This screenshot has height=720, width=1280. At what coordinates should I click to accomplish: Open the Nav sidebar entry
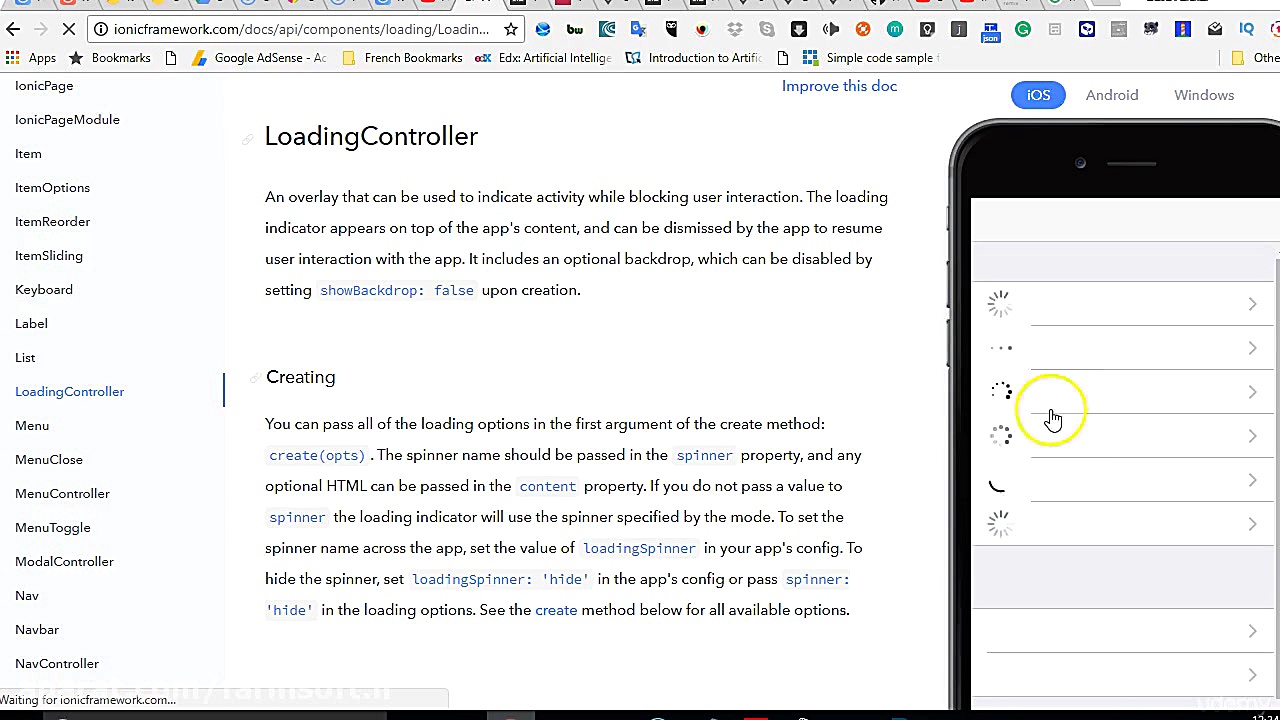[27, 596]
